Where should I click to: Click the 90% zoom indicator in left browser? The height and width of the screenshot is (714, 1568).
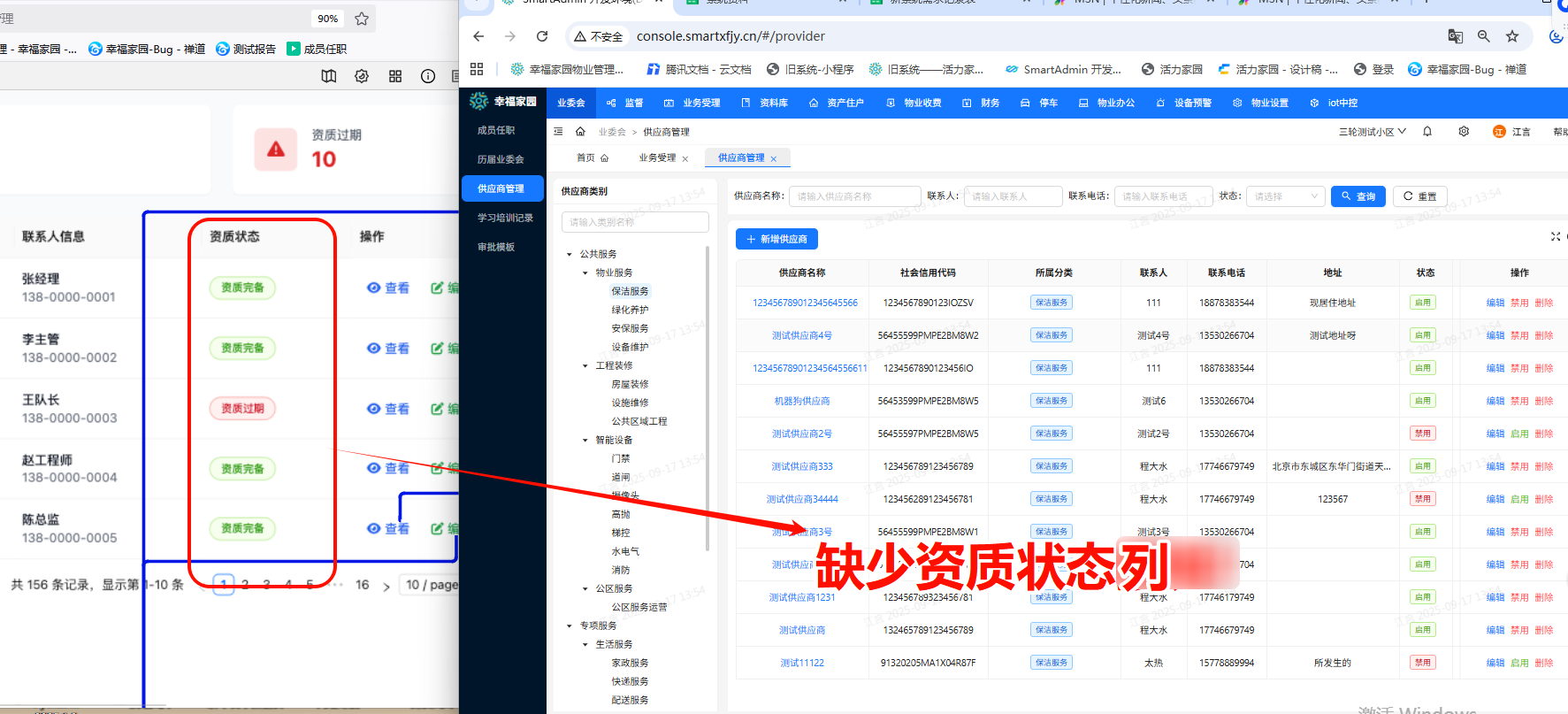(327, 19)
